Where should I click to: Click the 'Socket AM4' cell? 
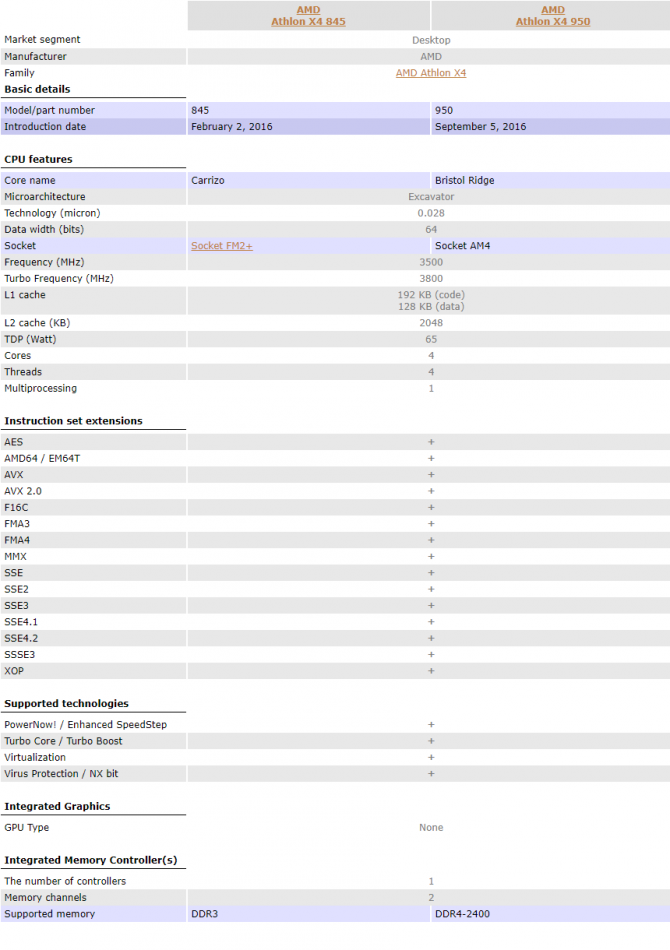tap(551, 246)
